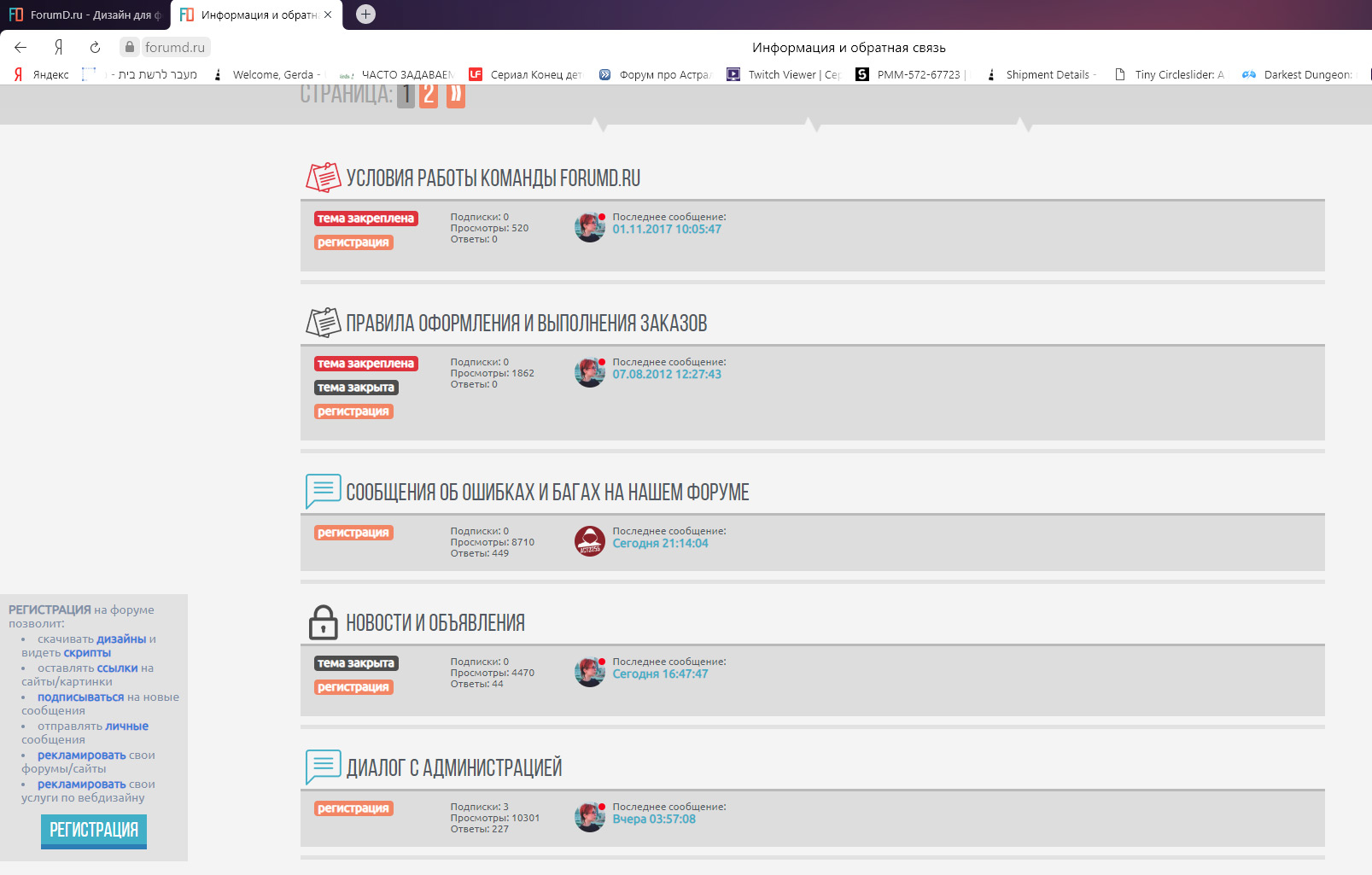Go to page 2 in the pagination

point(429,94)
